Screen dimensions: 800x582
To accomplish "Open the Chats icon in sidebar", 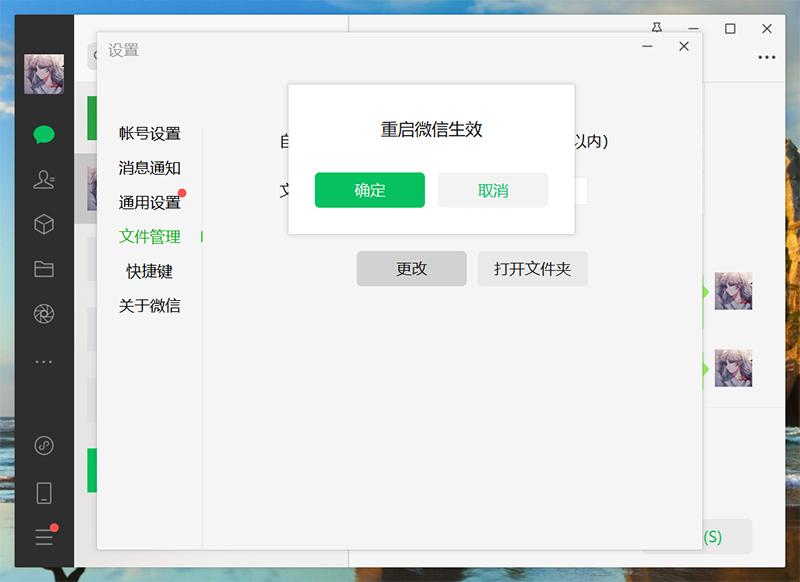I will (x=44, y=135).
